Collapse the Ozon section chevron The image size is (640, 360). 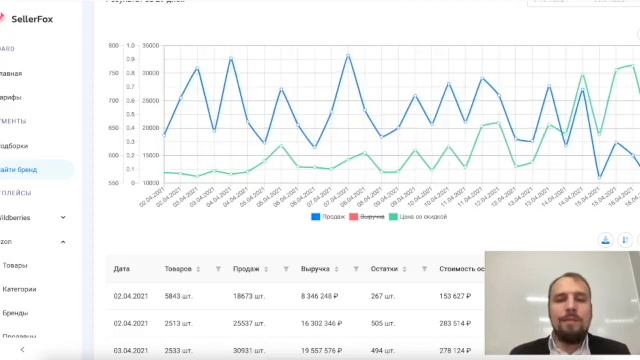click(63, 242)
